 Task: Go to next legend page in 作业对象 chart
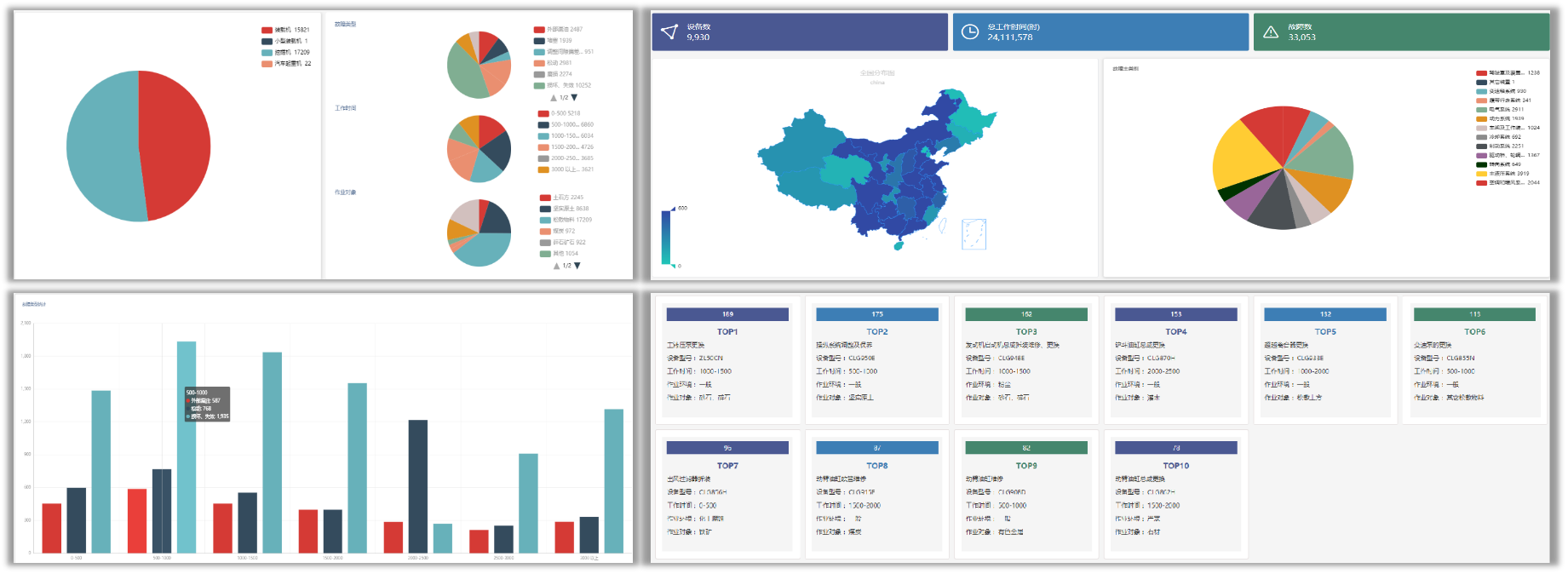577,266
